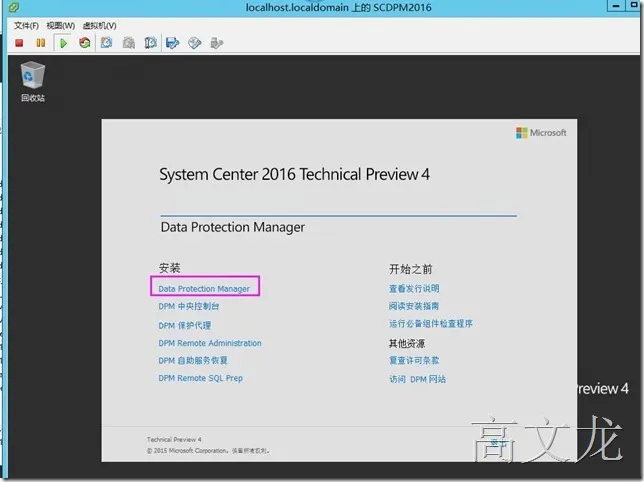Click the 访问 DPM 网站 link

click(x=418, y=379)
